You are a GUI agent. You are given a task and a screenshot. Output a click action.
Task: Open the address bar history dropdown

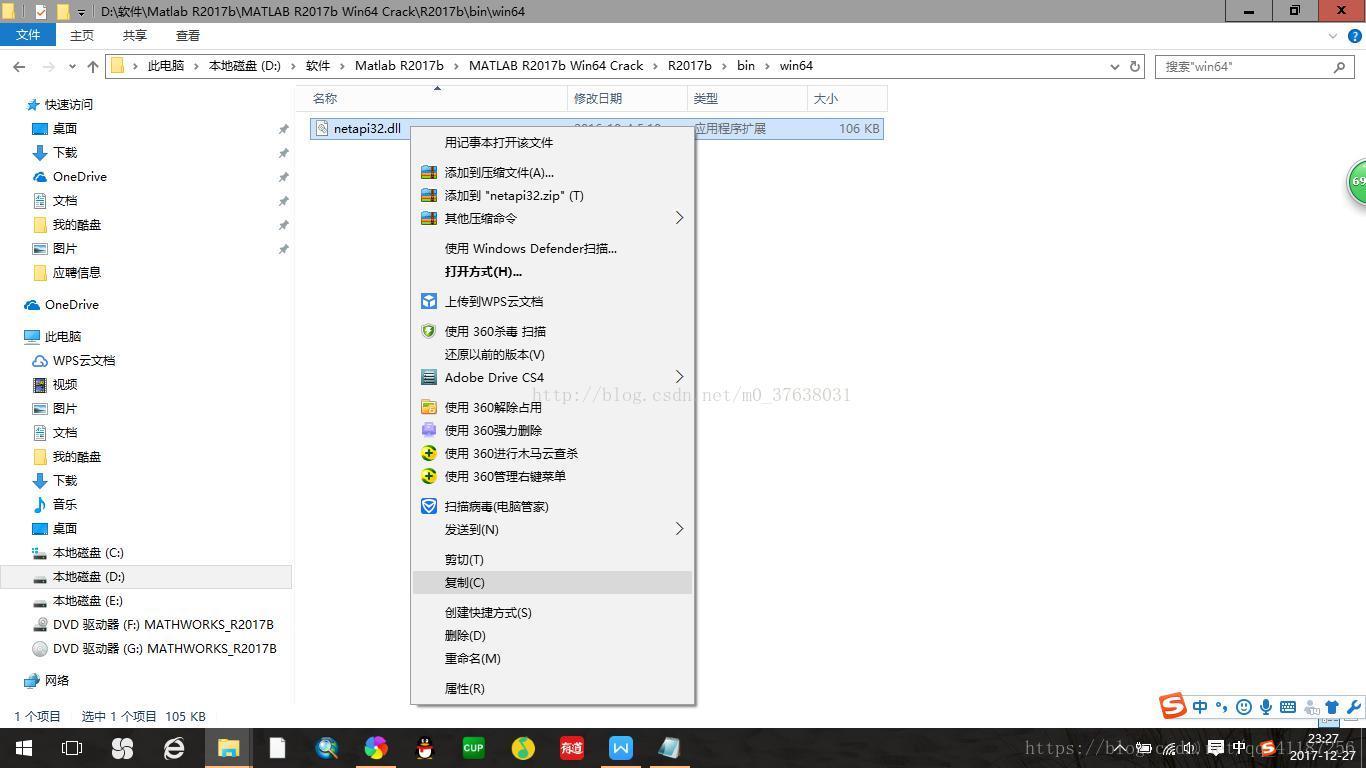tap(1115, 66)
